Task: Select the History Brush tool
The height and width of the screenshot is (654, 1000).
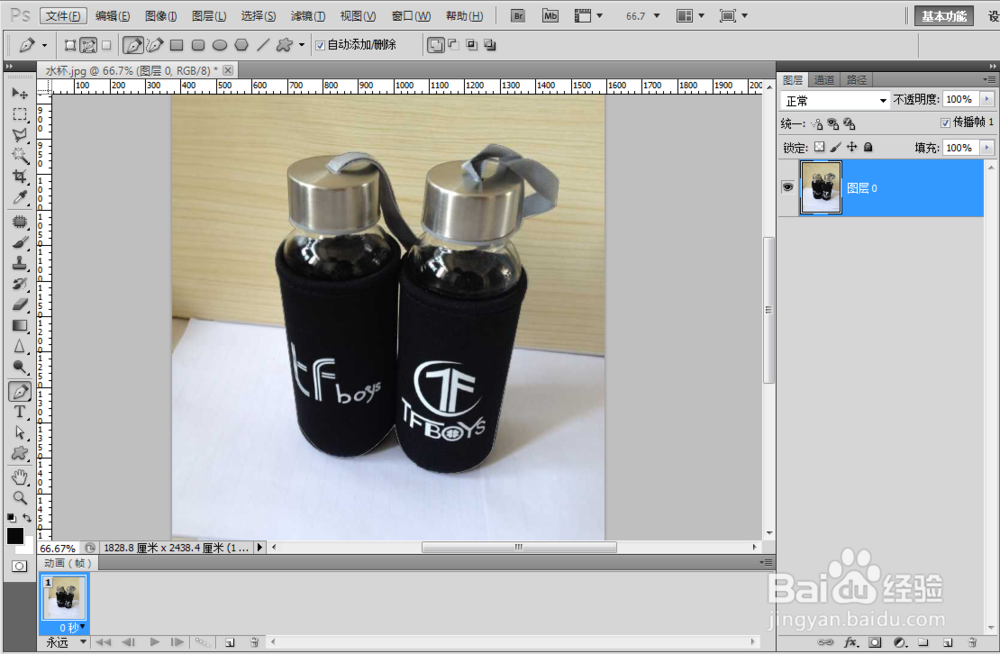Action: tap(20, 284)
